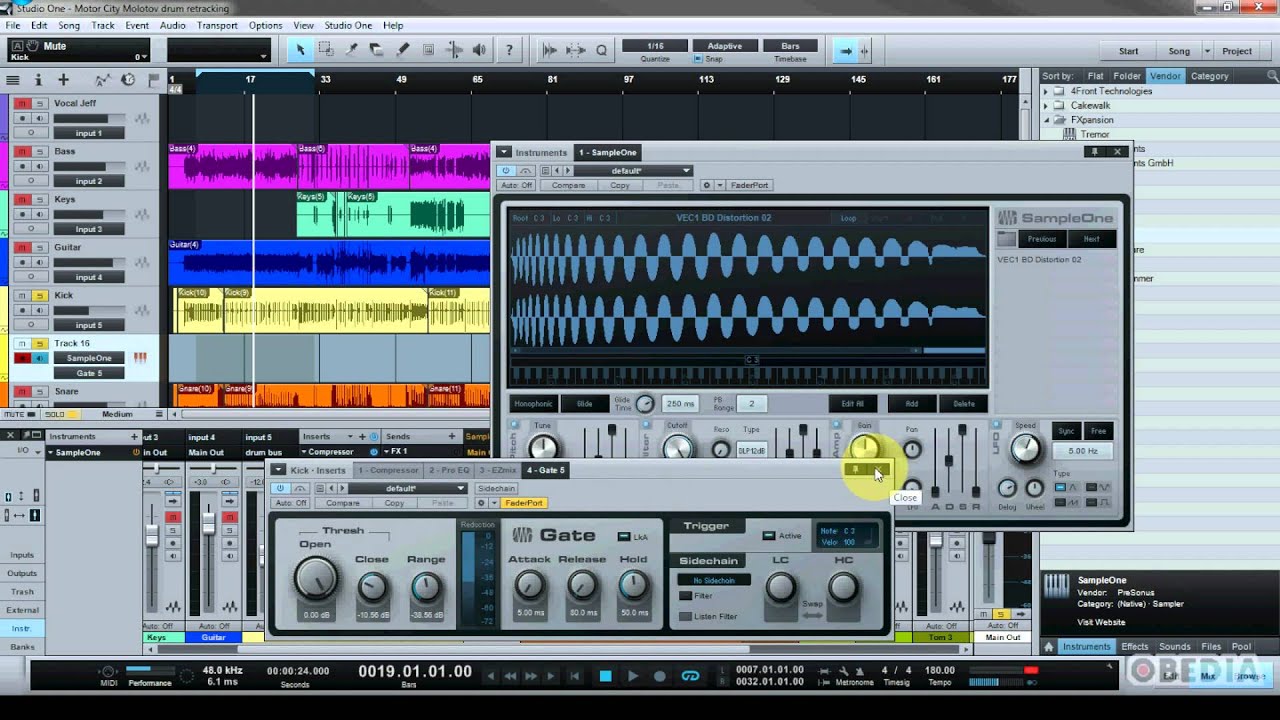Click the Gate Sidechain button
The height and width of the screenshot is (720, 1280).
tap(496, 488)
